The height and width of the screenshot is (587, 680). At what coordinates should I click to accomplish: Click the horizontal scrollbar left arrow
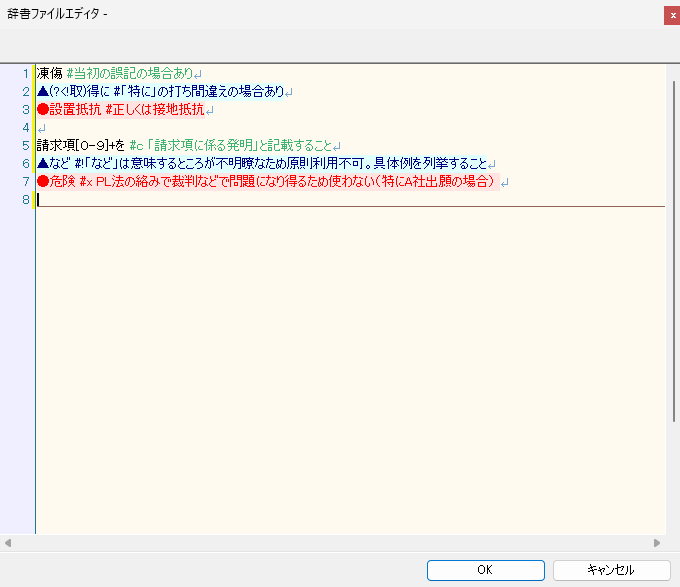(7, 543)
